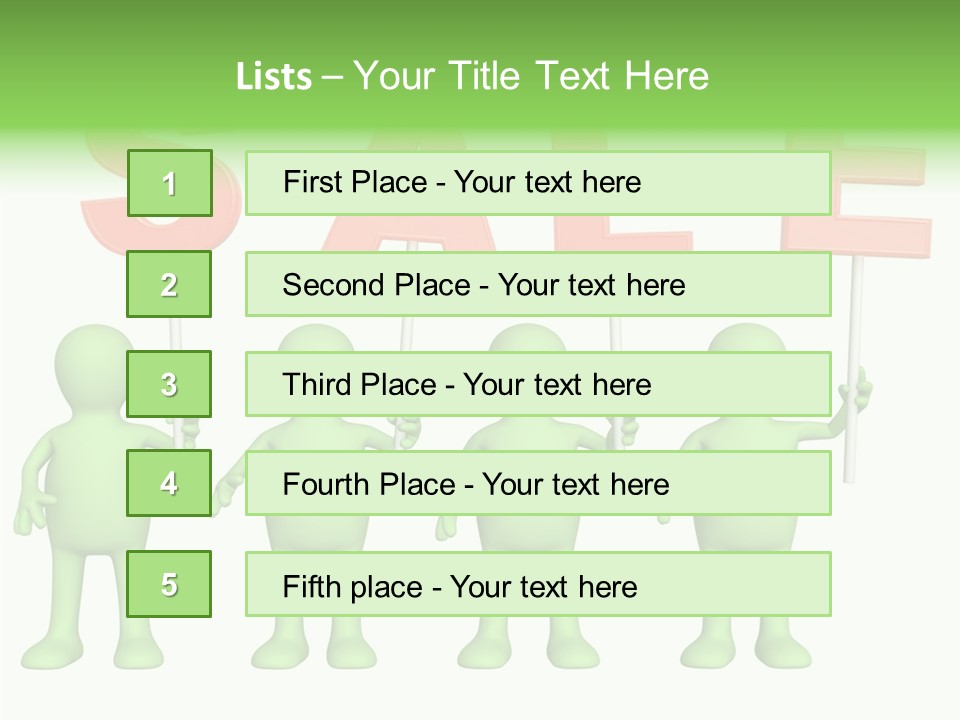960x720 pixels.
Task: Click the 'Fifth place' text bar
Action: coord(538,584)
